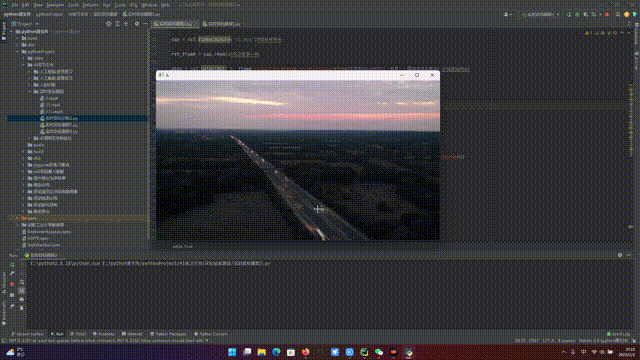Expand all nodes in Project panel
640x360 pixels.
[118, 24]
